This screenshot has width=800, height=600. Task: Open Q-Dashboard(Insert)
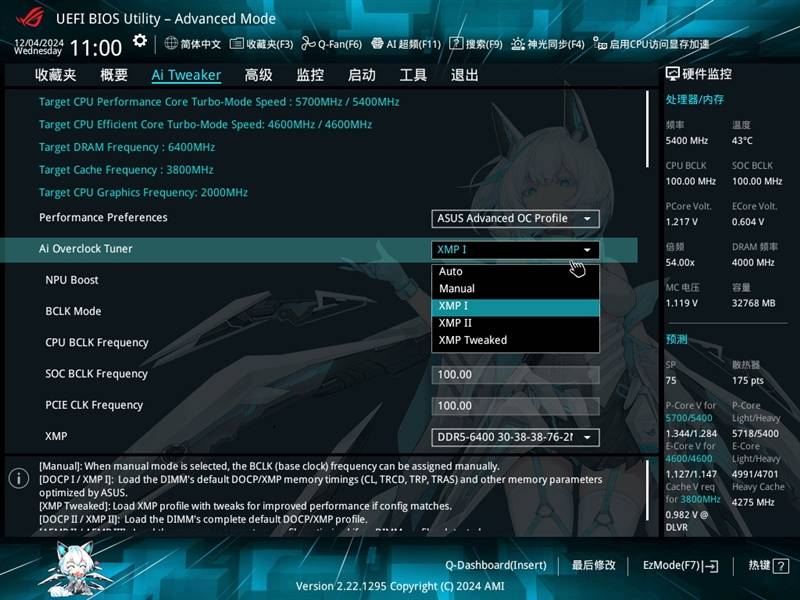[496, 566]
